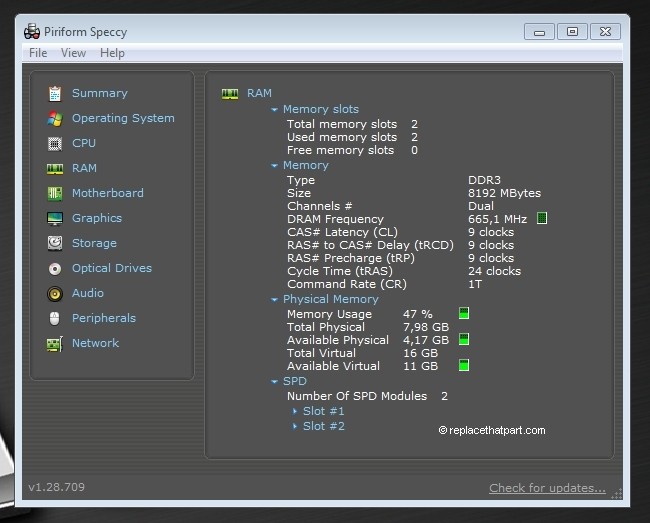Select the Free memory slots row
The width and height of the screenshot is (650, 523).
(352, 150)
